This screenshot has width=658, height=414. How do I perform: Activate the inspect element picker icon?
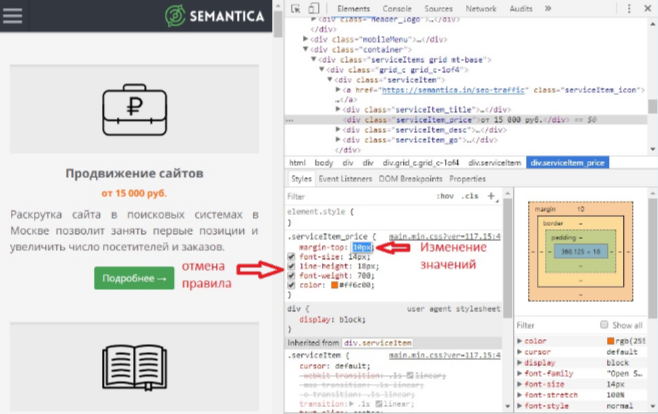(x=297, y=8)
